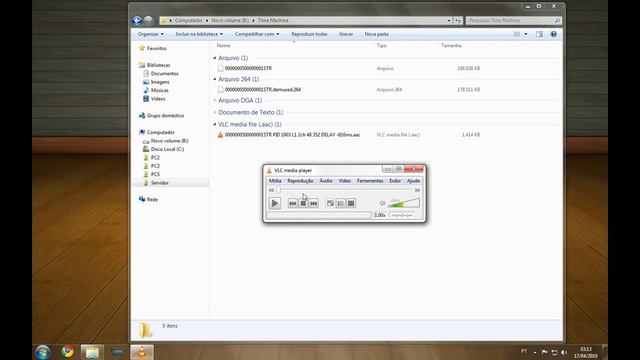
Task: Select the .aac audio file row
Action: point(348,135)
